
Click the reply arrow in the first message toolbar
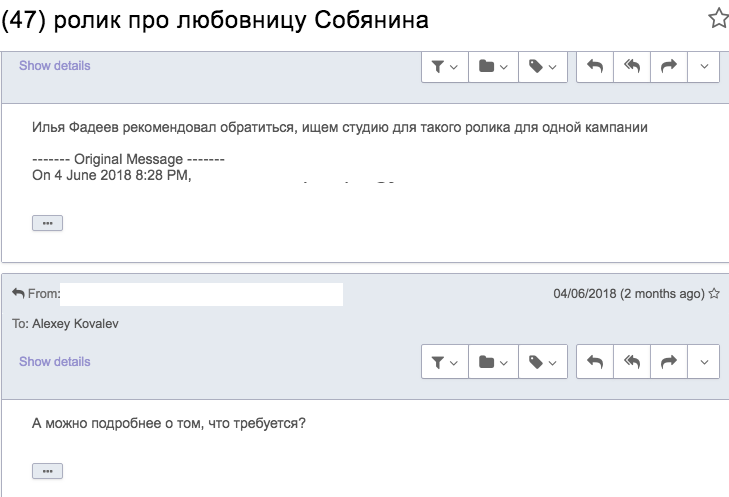point(595,67)
